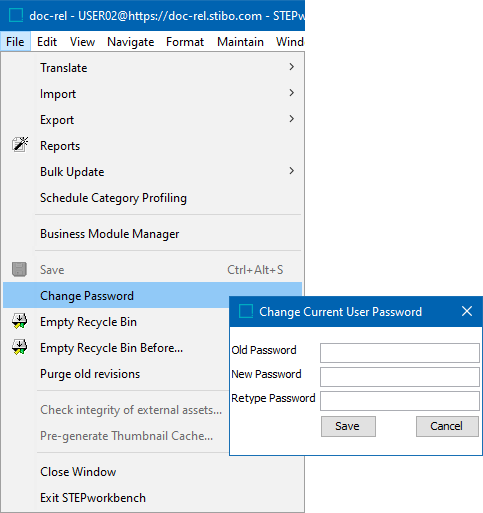Screen dimensions: 483x513
Task: Expand the Export submenu arrow
Action: pyautogui.click(x=292, y=119)
